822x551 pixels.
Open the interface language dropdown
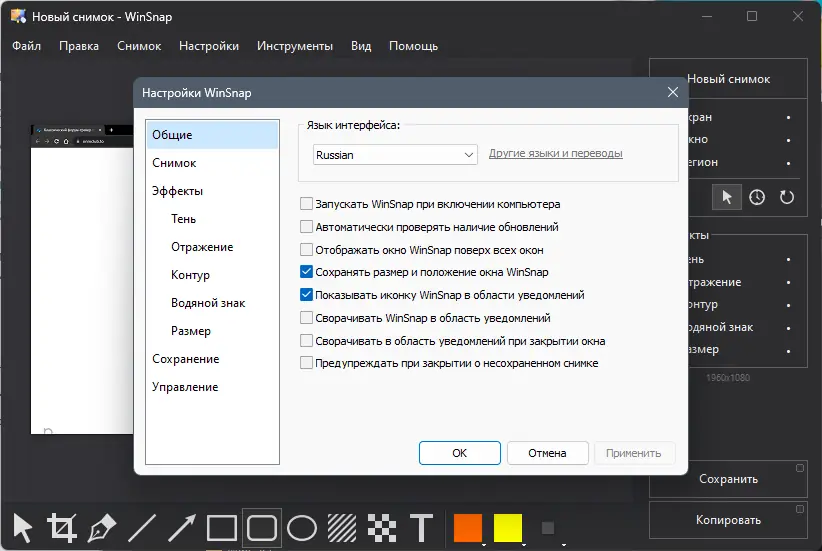[x=395, y=155]
